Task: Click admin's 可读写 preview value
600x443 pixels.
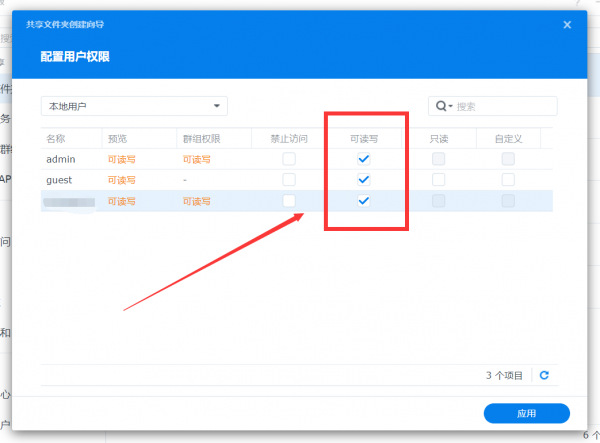Action: pyautogui.click(x=121, y=160)
